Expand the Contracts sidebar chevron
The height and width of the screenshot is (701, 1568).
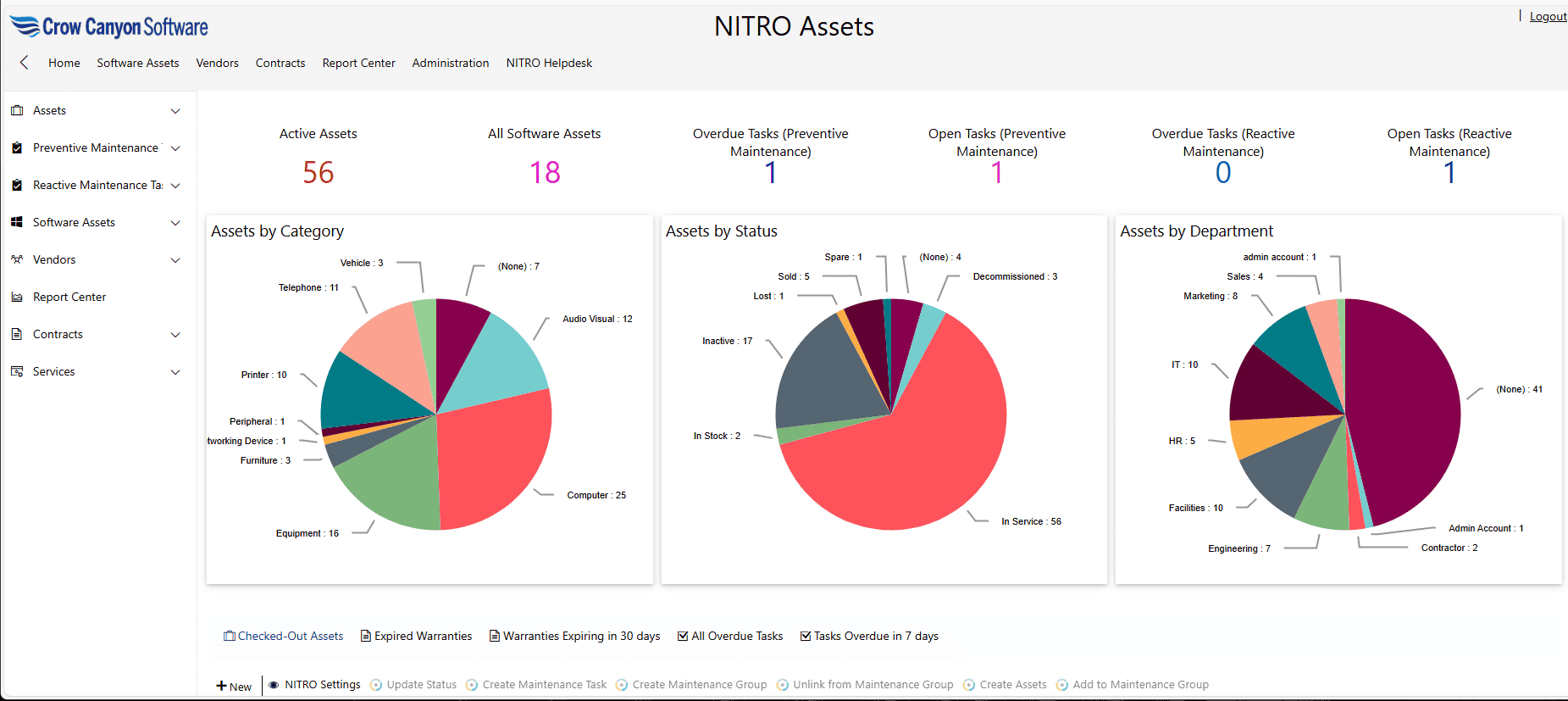click(175, 335)
